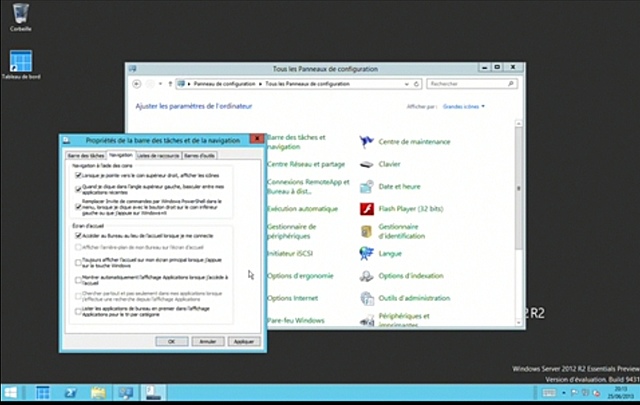This screenshot has width=640, height=405.
Task: Open the Gestionnaire de périphériques link
Action: [292, 231]
